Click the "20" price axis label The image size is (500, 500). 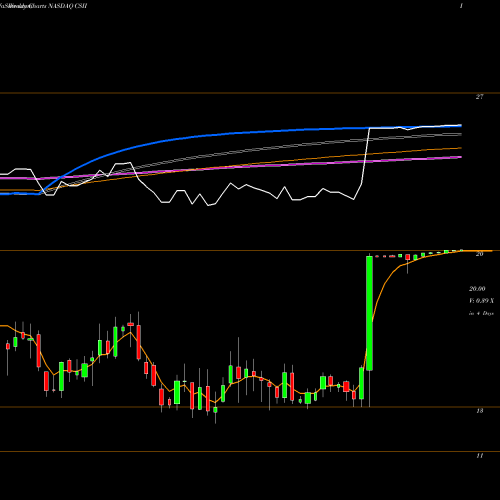point(479,254)
